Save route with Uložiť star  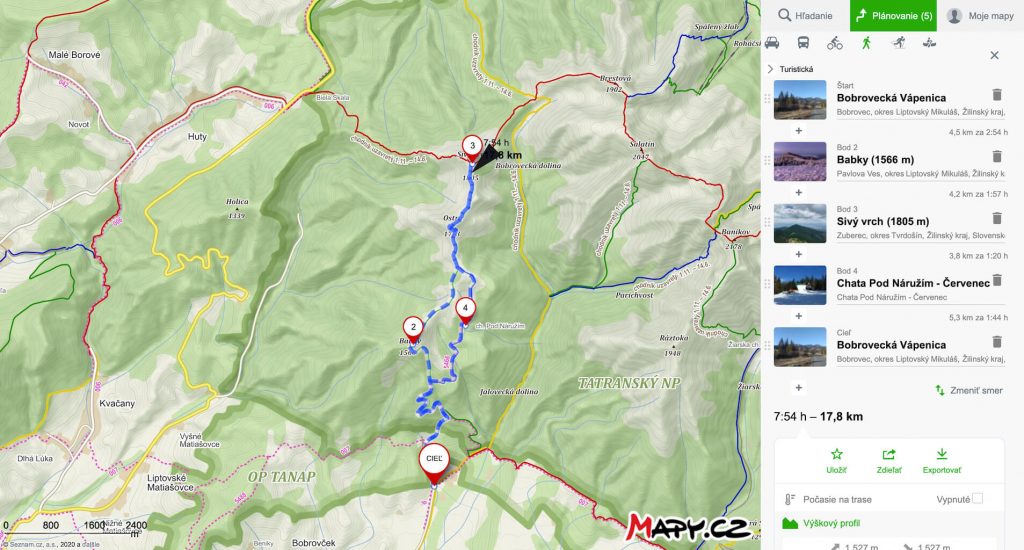837,461
